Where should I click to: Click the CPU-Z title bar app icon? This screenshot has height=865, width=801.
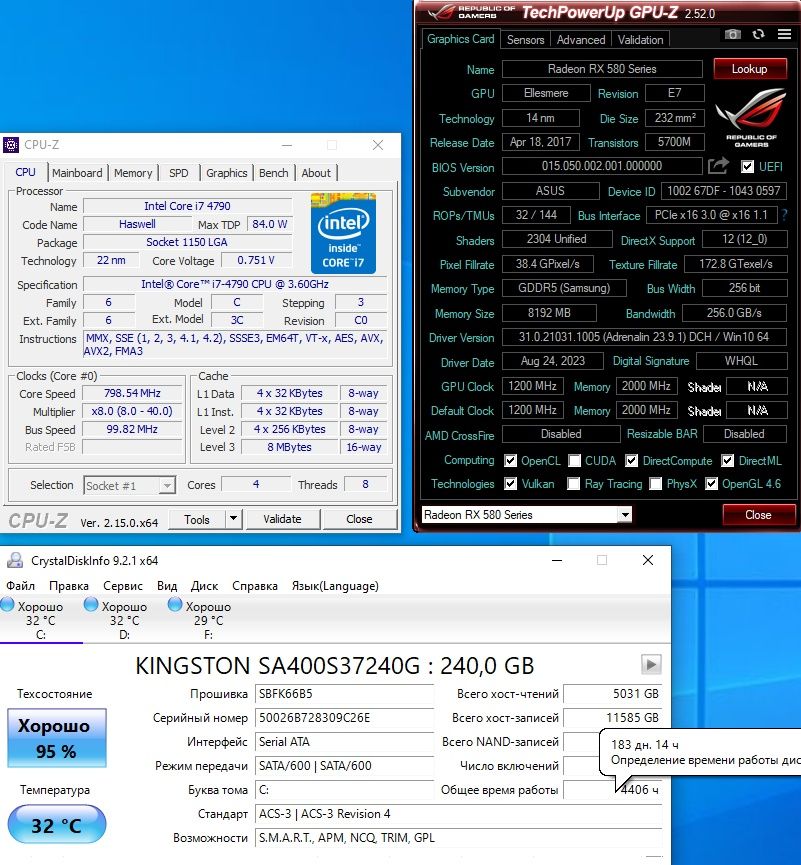10,145
